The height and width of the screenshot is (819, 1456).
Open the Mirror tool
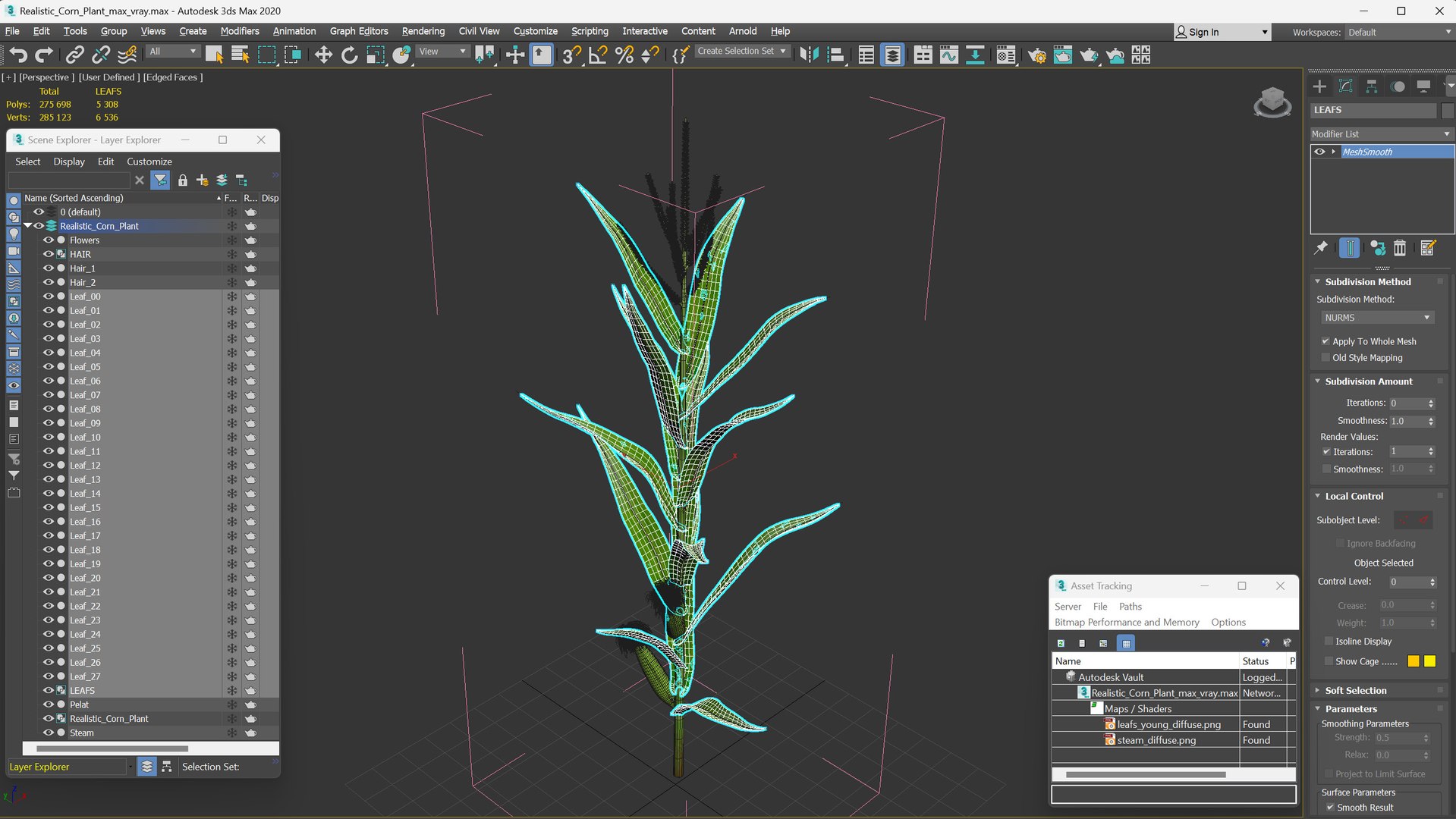809,55
